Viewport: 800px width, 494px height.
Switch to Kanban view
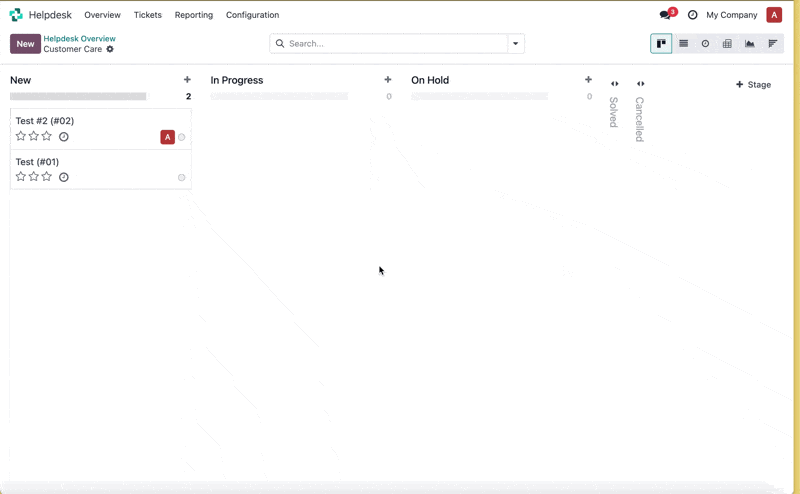[x=661, y=43]
